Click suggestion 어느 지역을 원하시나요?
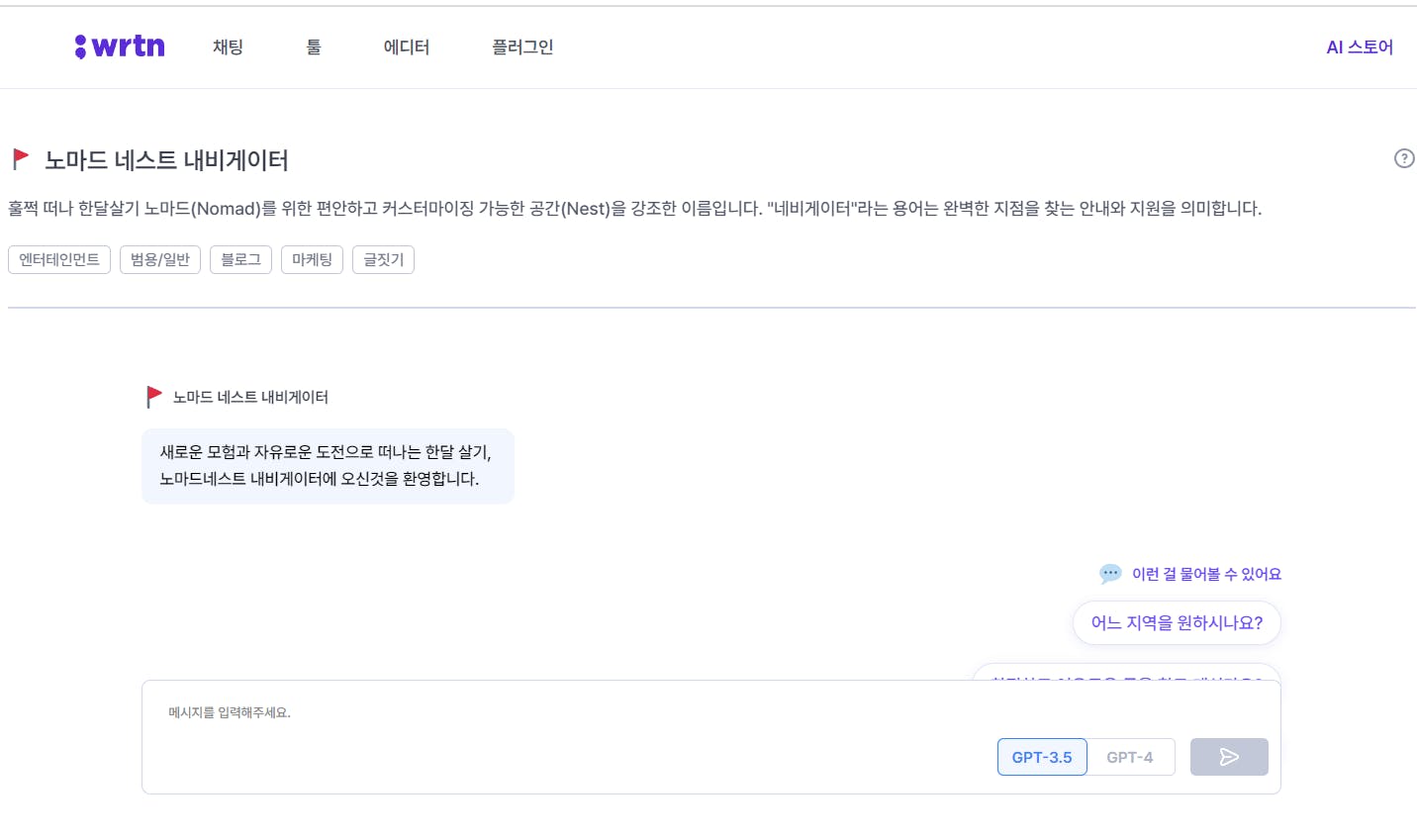The width and height of the screenshot is (1417, 840). pos(1177,622)
